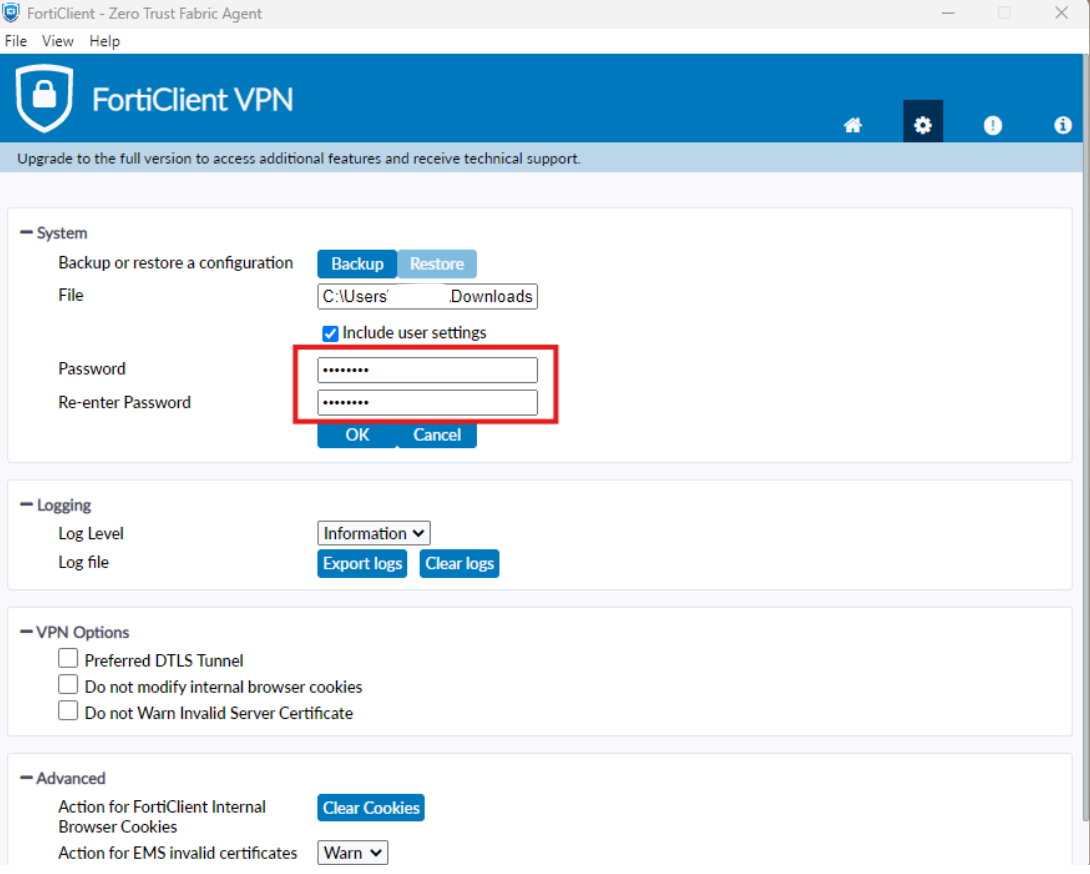Open the Log Level Information dropdown
The height and width of the screenshot is (874, 1090).
374,533
